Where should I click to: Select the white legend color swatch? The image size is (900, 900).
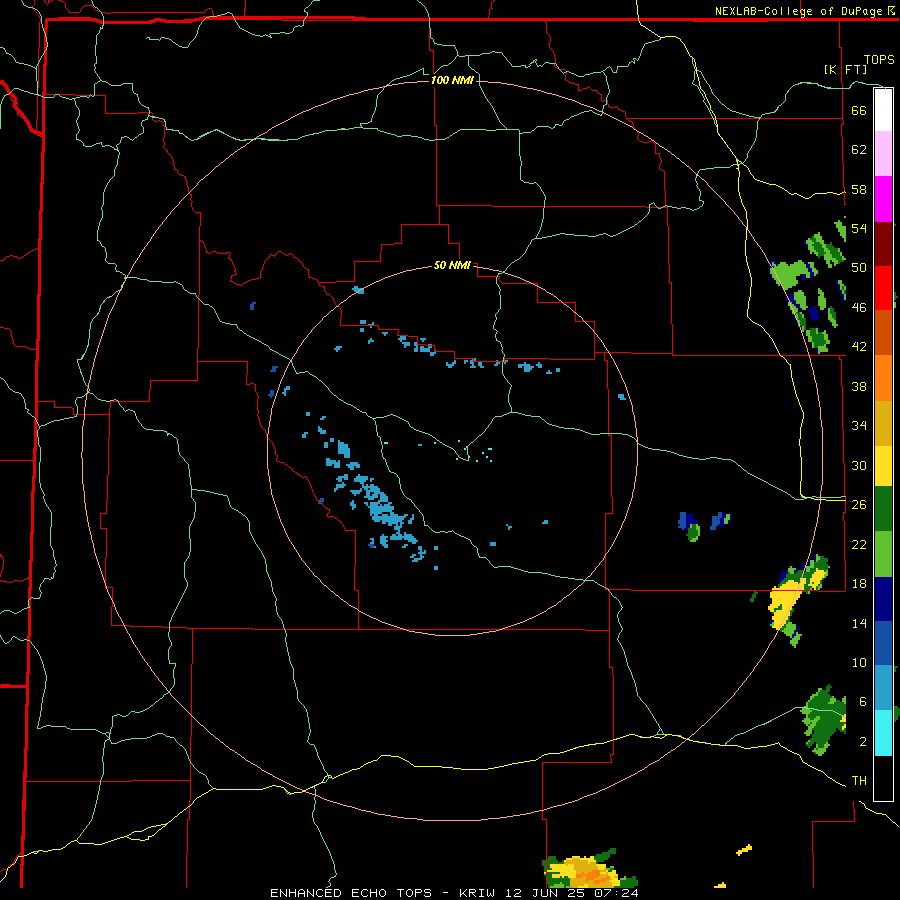click(883, 110)
